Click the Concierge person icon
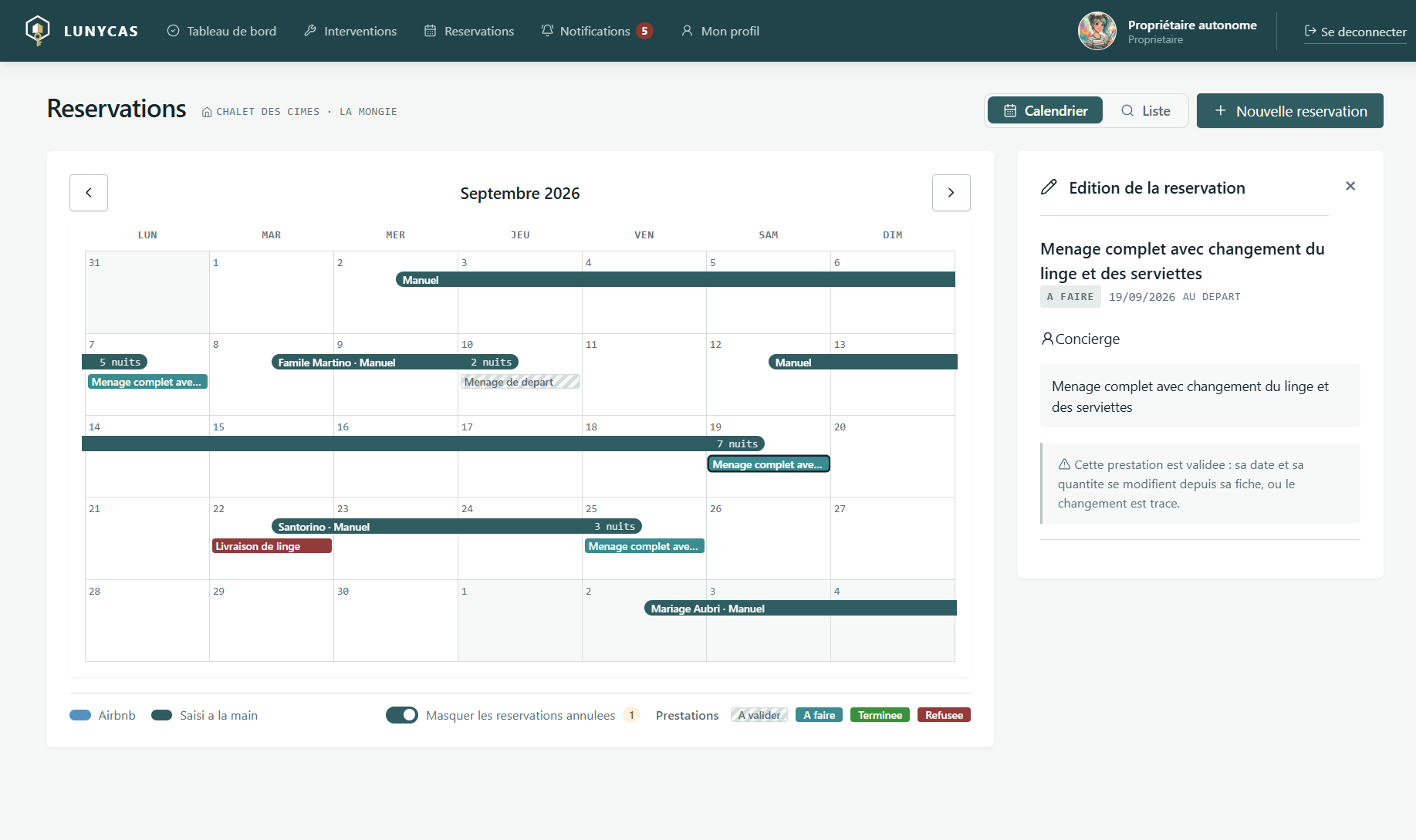Screen dimensions: 1416x840 tap(1047, 339)
